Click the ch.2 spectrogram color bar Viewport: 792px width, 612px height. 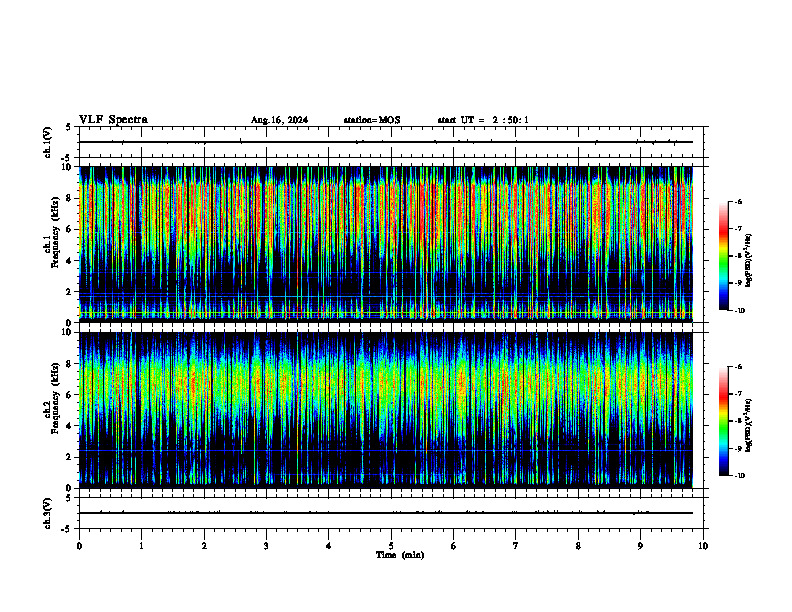tap(723, 421)
